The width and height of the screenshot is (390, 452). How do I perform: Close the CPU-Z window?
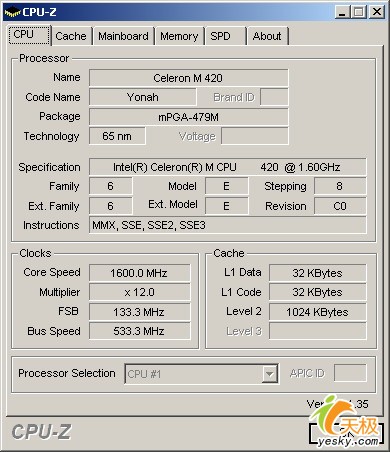point(377,12)
